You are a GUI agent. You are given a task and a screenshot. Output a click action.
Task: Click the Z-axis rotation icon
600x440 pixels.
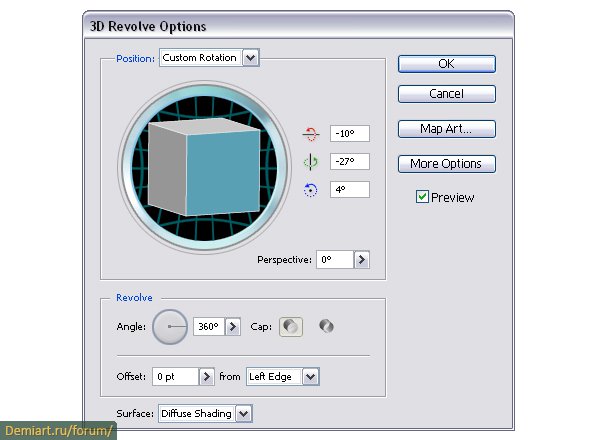click(x=310, y=190)
